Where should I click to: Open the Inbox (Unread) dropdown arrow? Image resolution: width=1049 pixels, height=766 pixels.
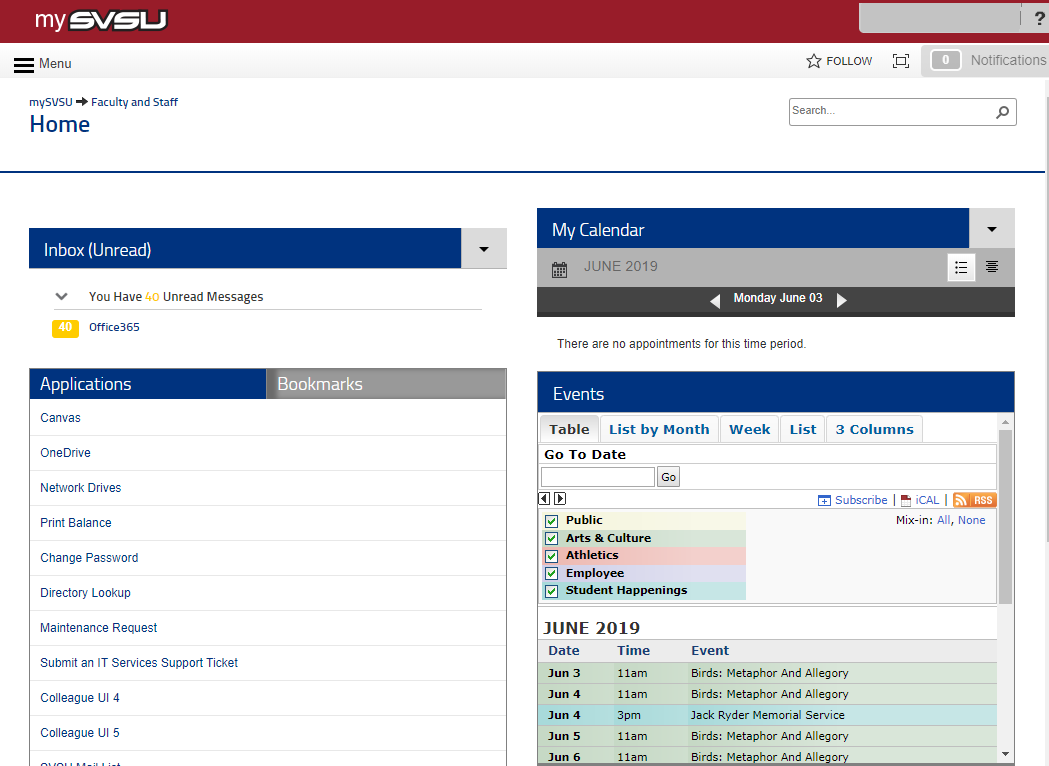[484, 249]
